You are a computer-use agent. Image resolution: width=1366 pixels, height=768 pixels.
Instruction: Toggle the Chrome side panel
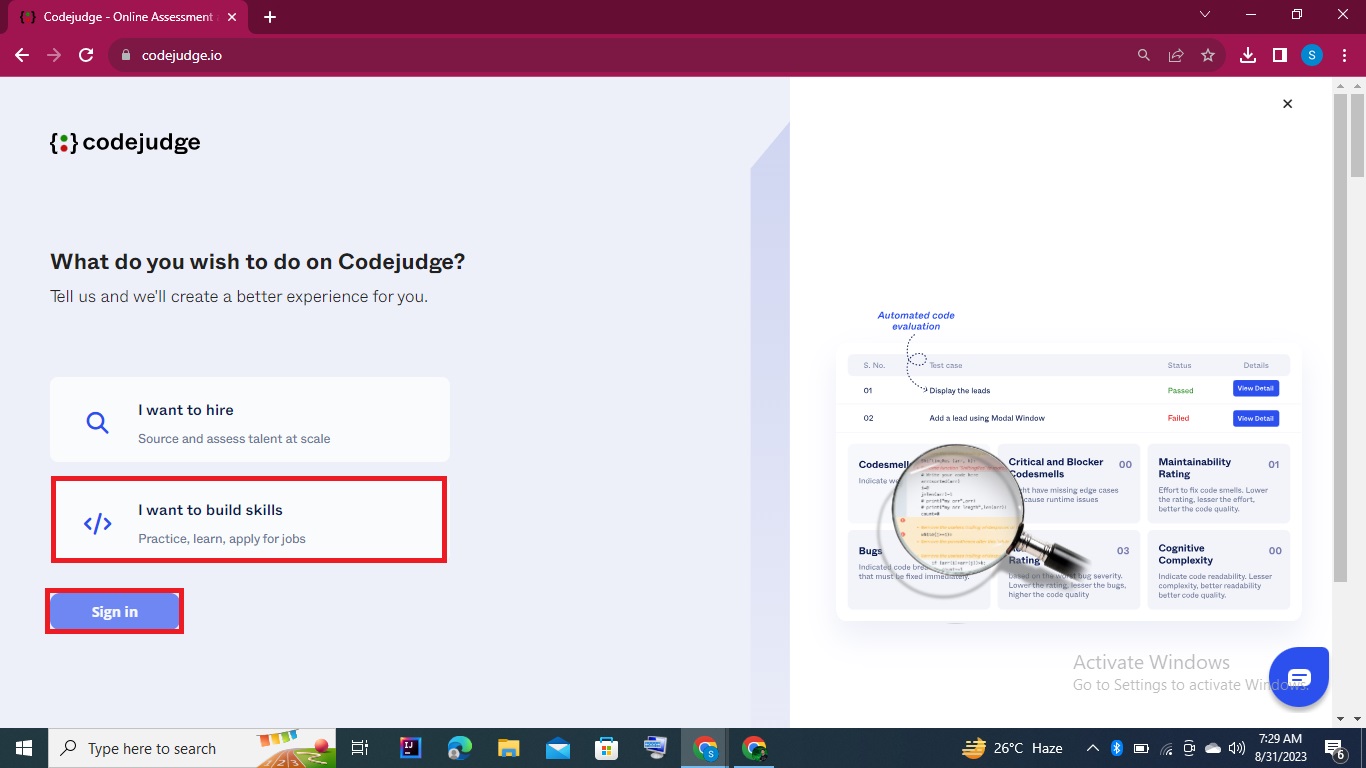point(1280,56)
